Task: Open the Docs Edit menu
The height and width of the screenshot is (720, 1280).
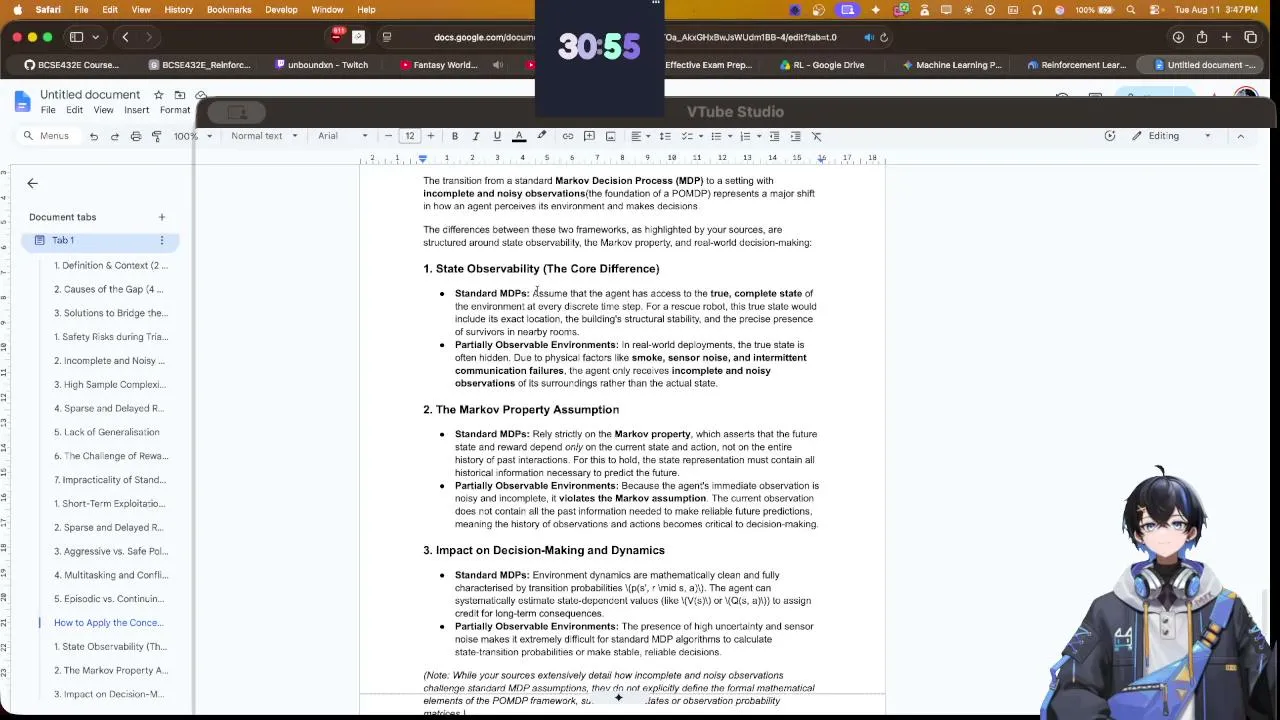Action: (x=74, y=110)
